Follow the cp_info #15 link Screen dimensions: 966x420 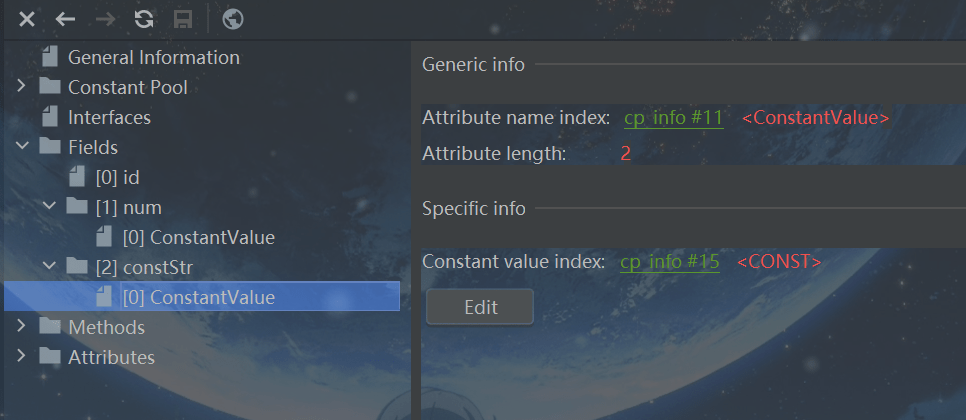coord(669,262)
